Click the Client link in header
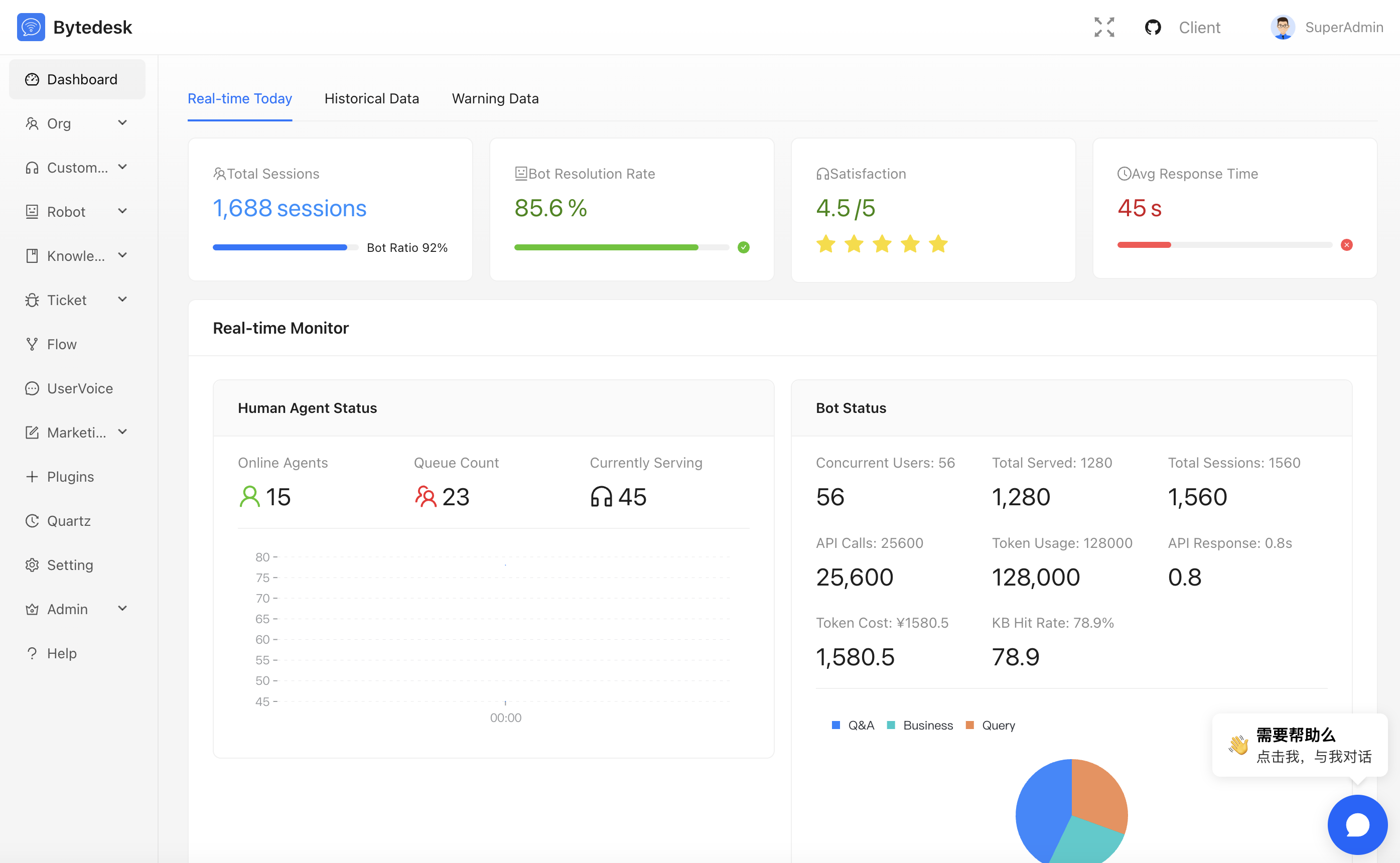1400x863 pixels. point(1199,28)
